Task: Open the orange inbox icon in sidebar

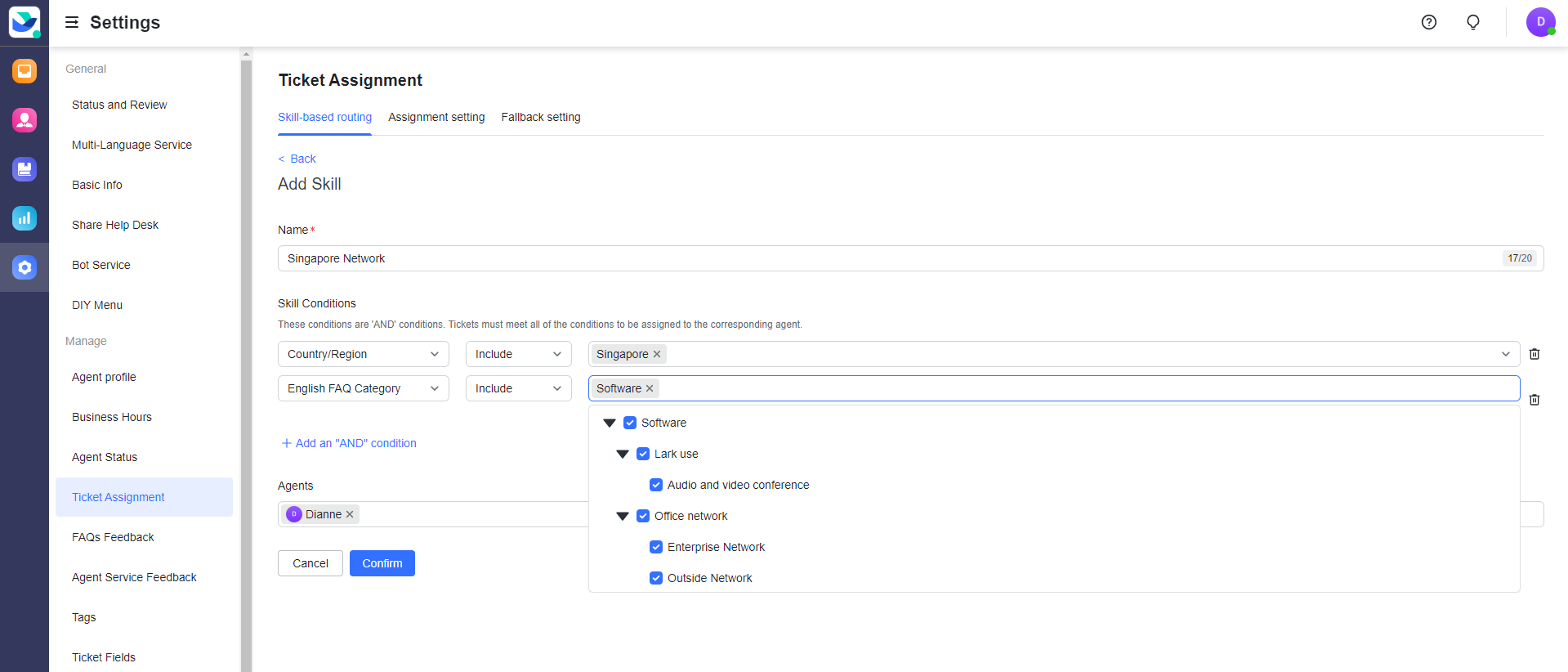Action: pos(25,71)
